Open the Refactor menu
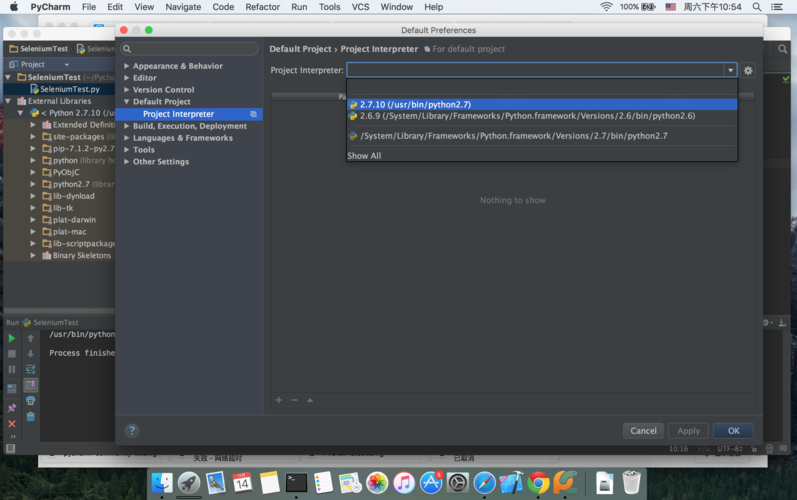The image size is (797, 500). 262,7
